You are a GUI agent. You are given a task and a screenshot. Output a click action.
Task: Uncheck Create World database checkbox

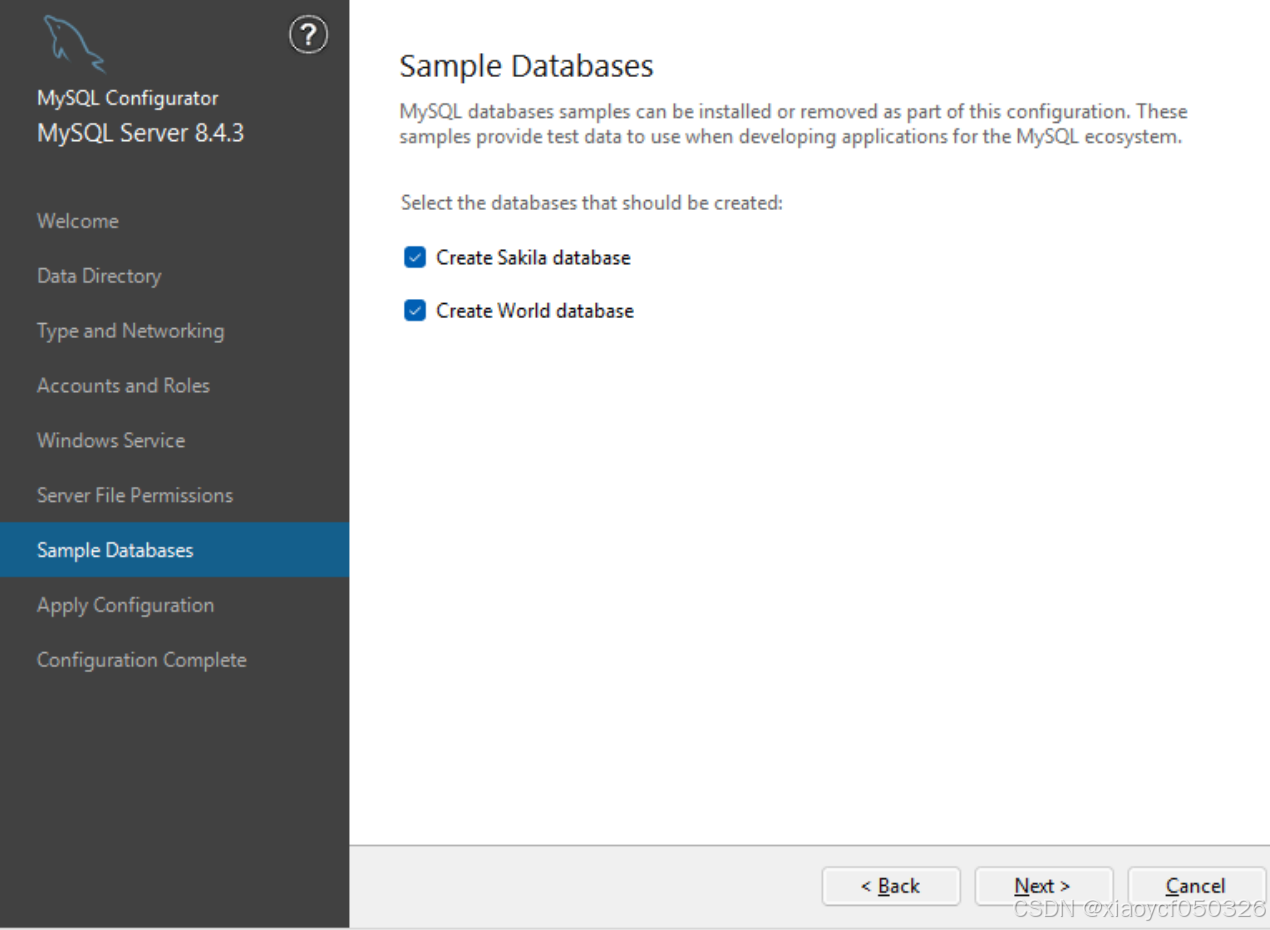click(414, 311)
